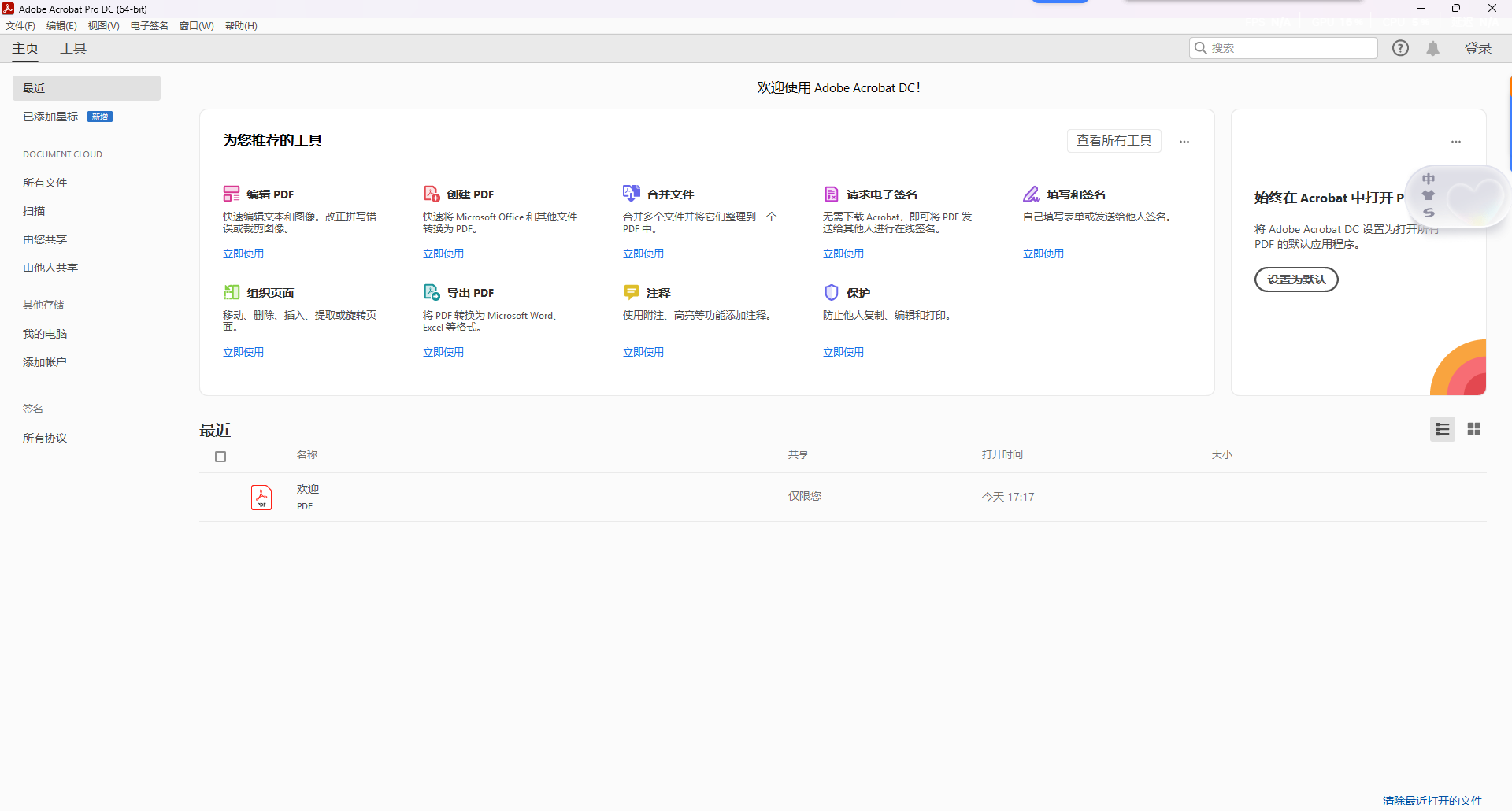Click inside the 搜索 search field
Screen dimensions: 1512x811
click(1284, 47)
